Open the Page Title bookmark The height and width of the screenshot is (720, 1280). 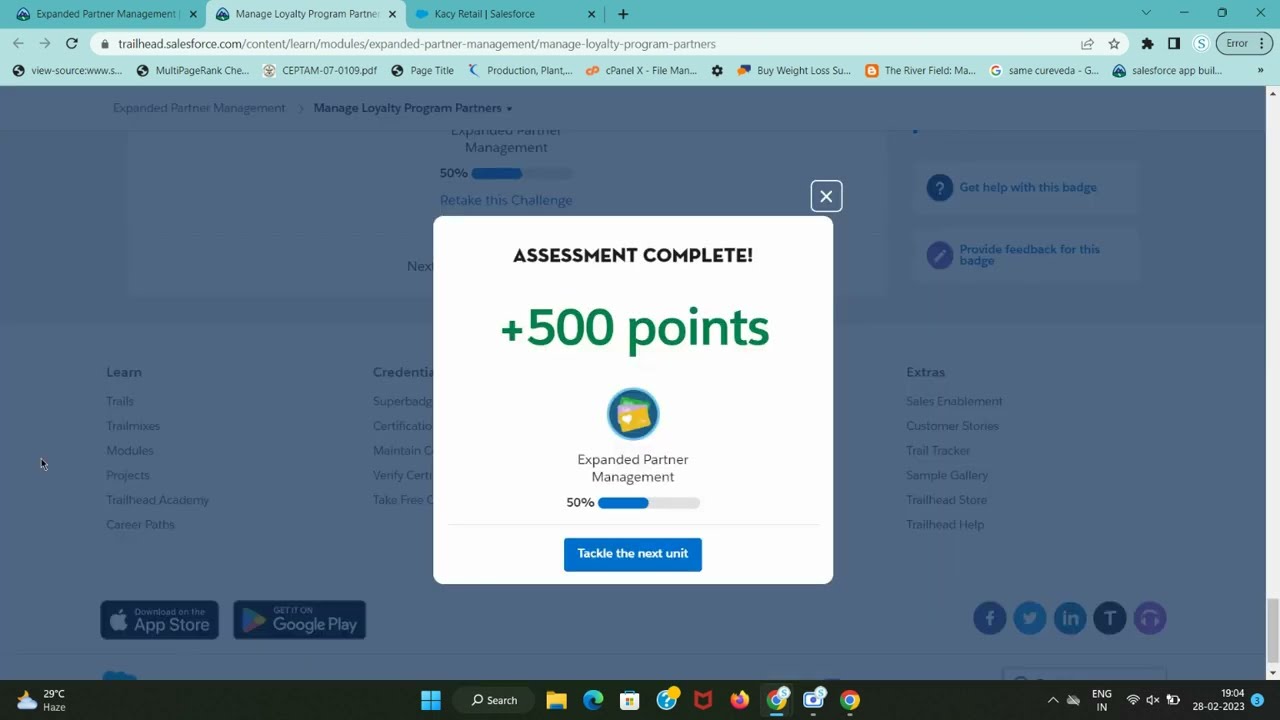[x=422, y=71]
